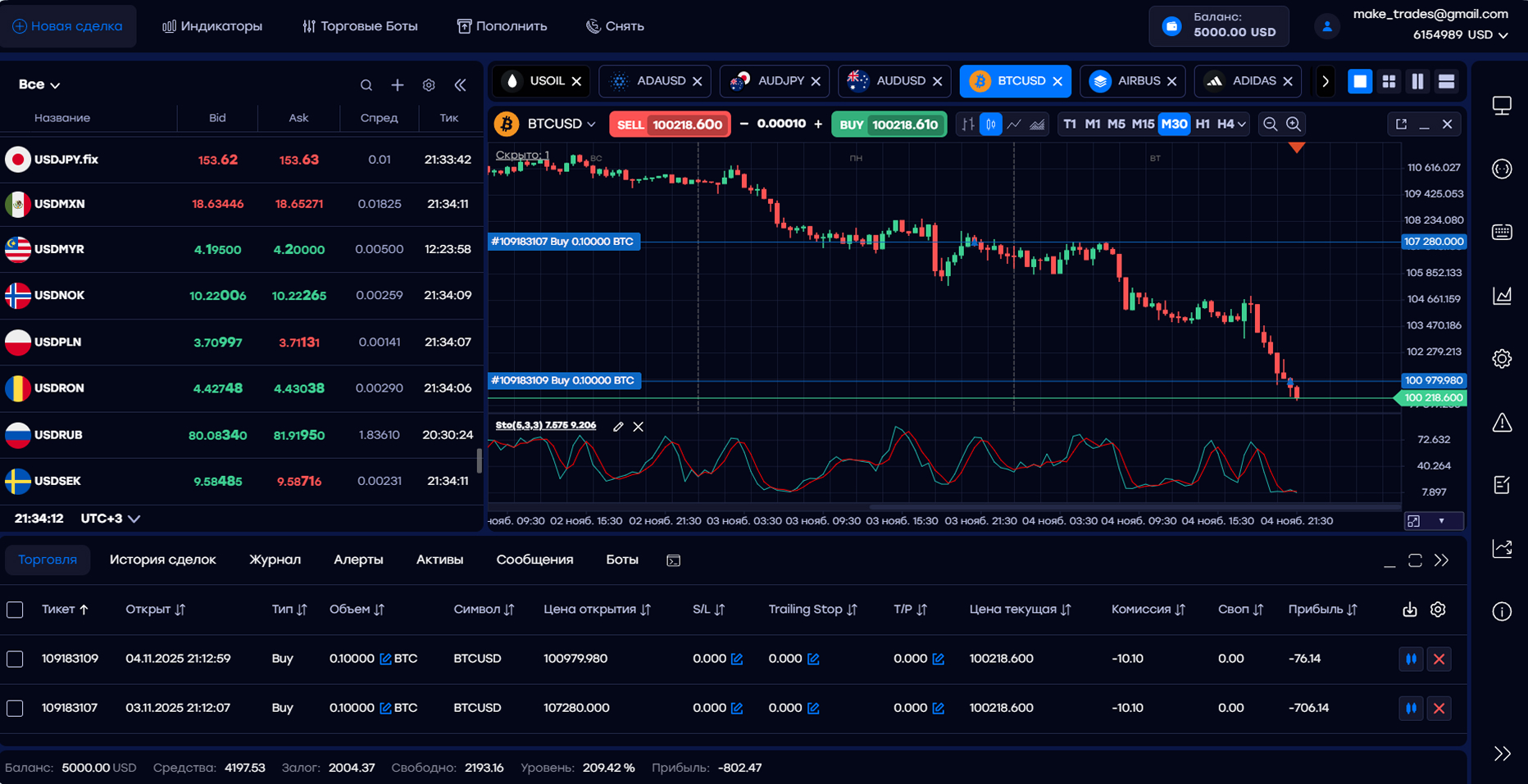Viewport: 1528px width, 784px height.
Task: Download the trades table with the export icon
Action: coord(1409,610)
